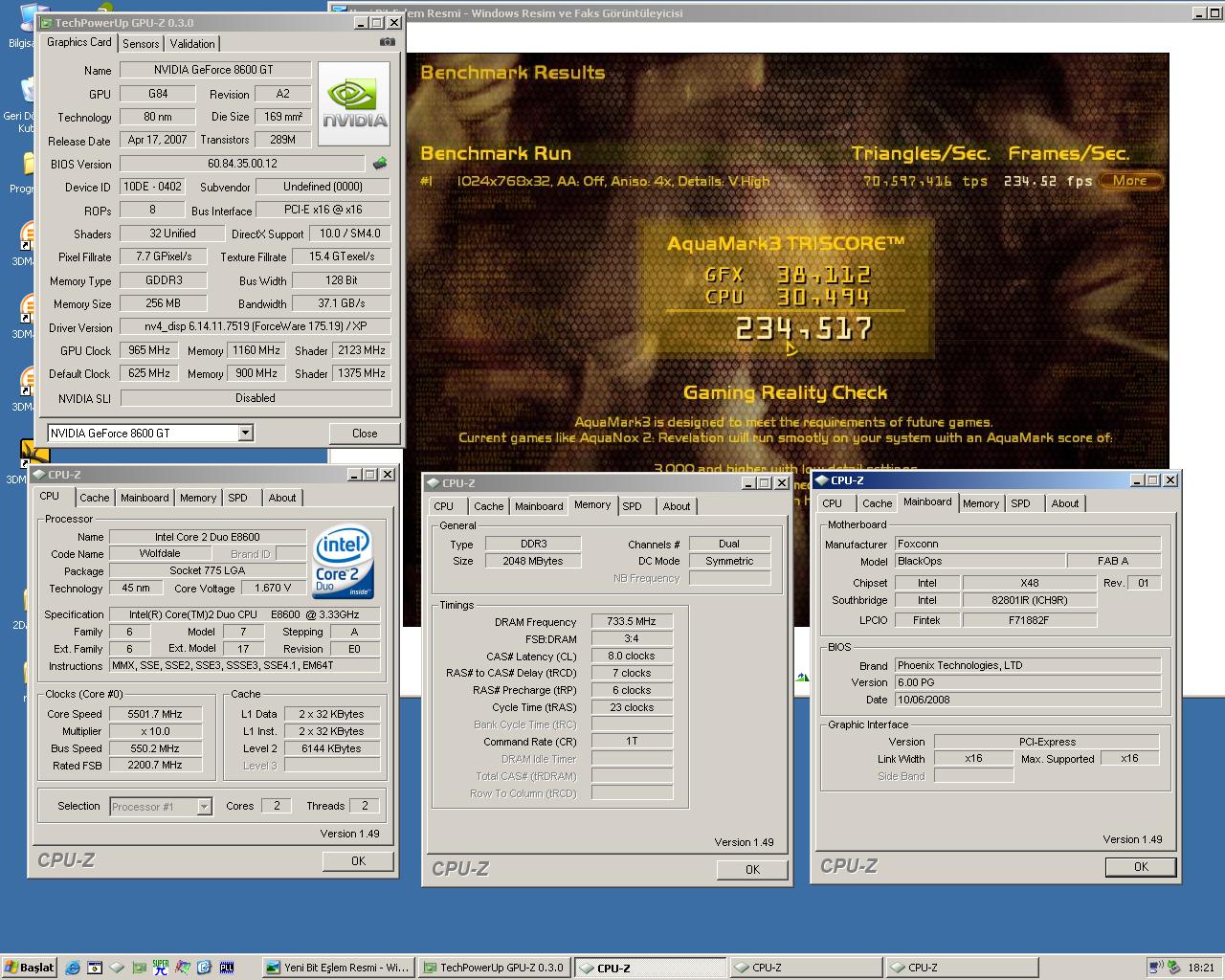The width and height of the screenshot is (1225, 980).
Task: Click the green quick launch icon next to Super PI
Action: [x=139, y=968]
